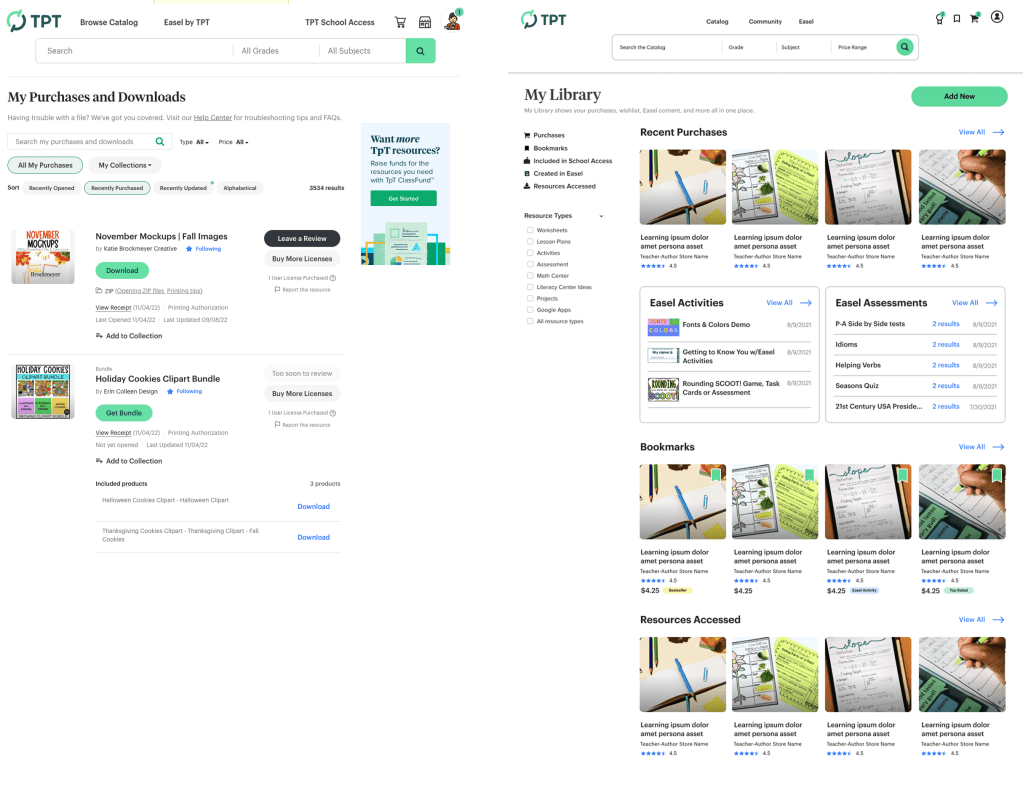
Task: Check the Worksheets resource type box
Action: pos(530,230)
